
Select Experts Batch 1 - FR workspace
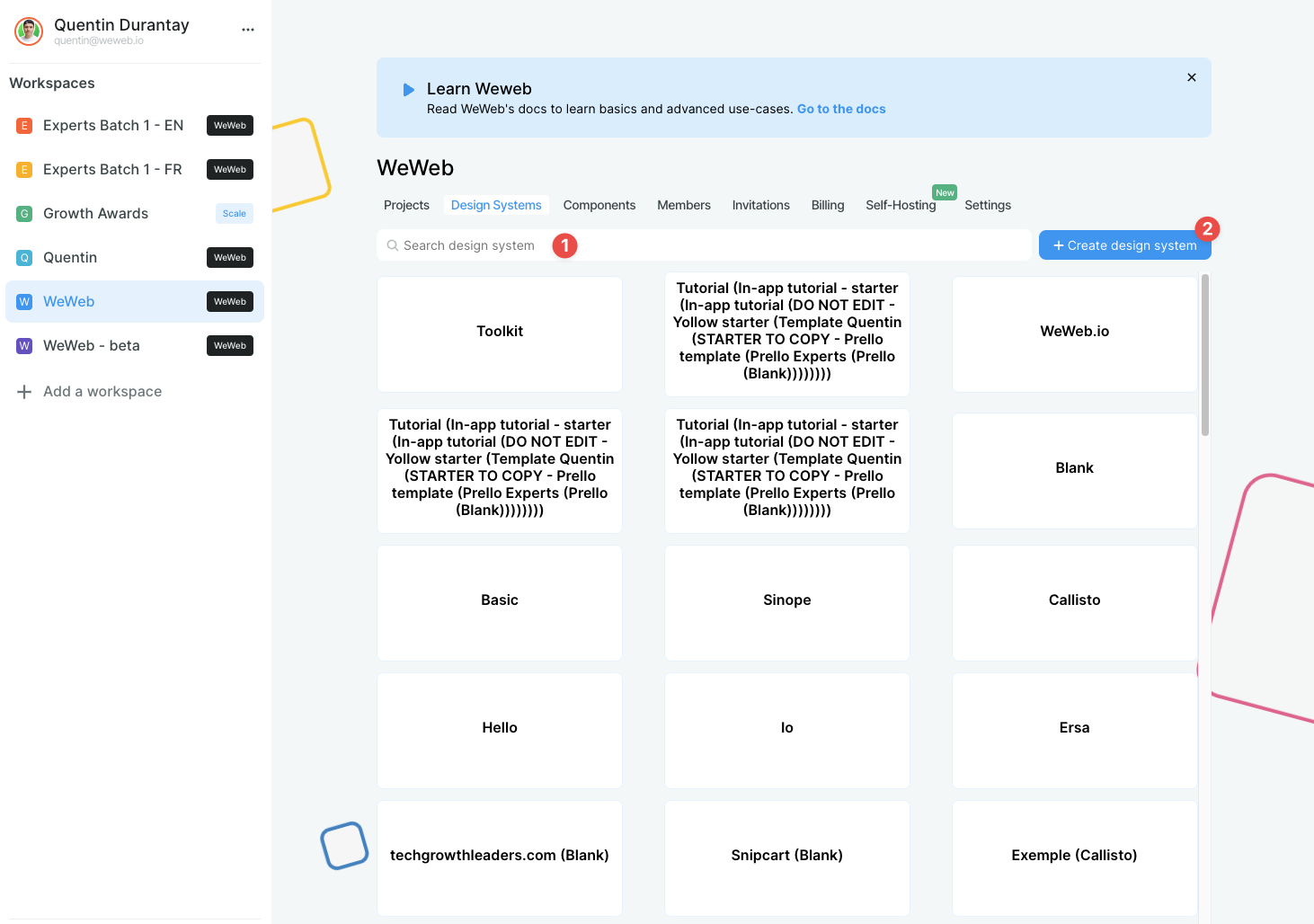(x=135, y=170)
